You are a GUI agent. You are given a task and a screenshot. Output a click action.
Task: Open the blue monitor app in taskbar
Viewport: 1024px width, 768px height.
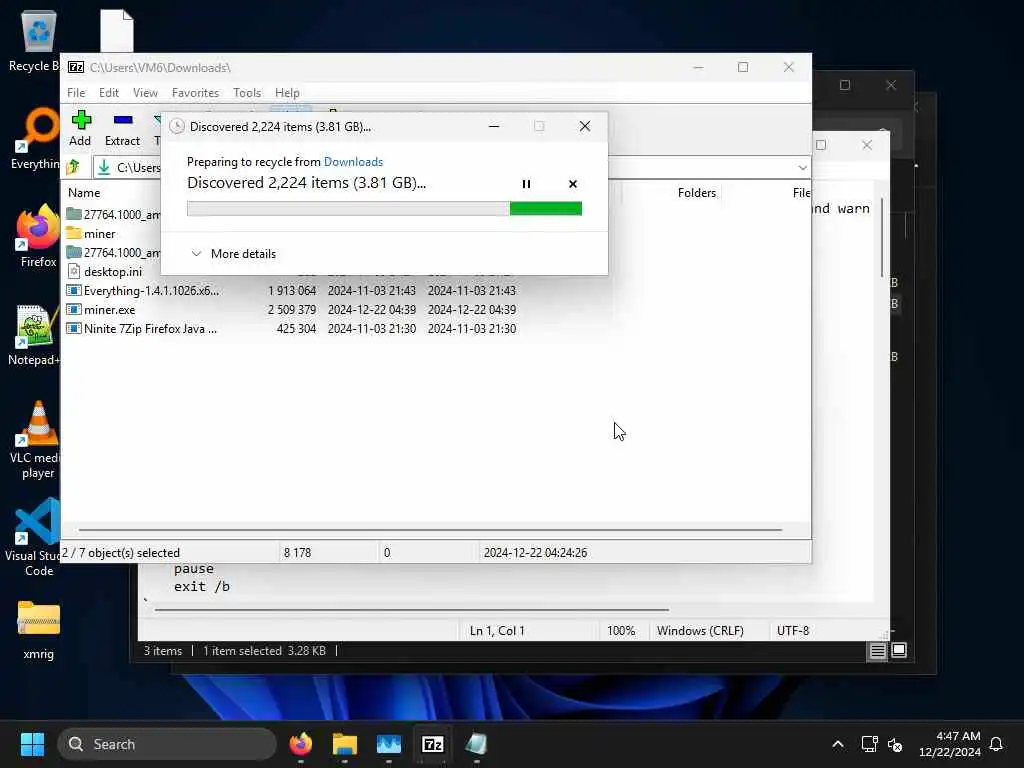click(389, 744)
